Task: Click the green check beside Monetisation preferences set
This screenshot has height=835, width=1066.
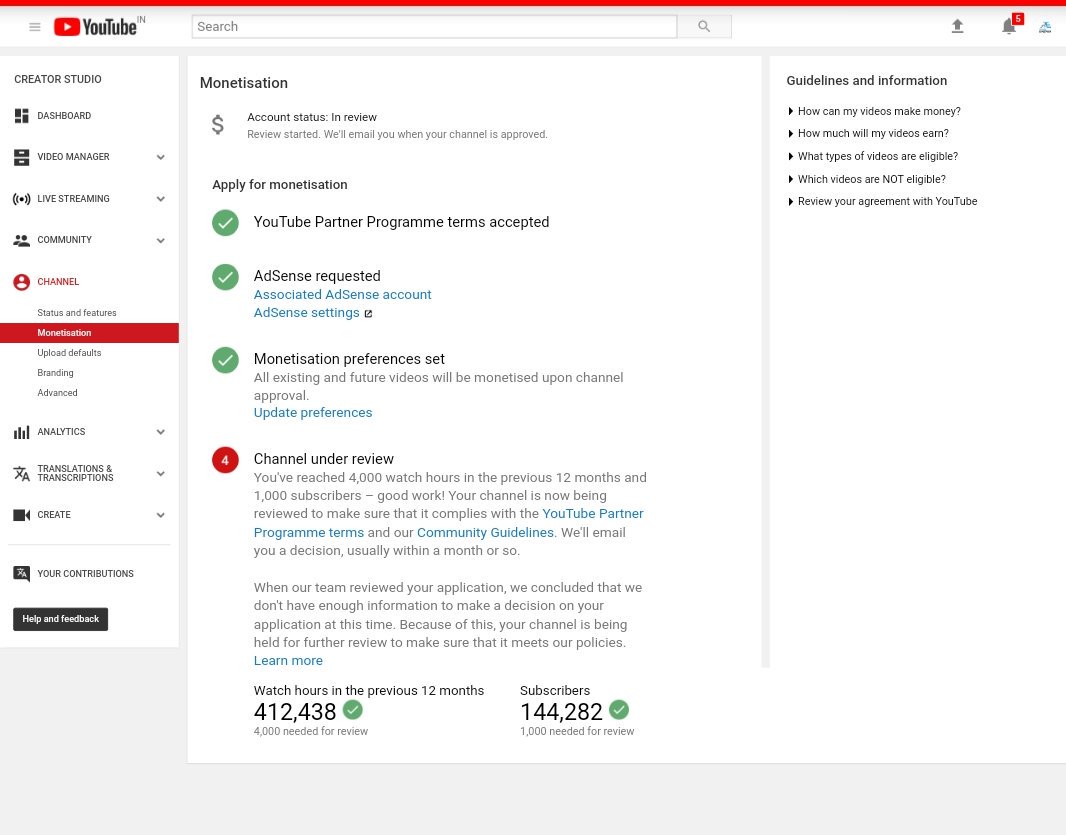Action: [225, 360]
